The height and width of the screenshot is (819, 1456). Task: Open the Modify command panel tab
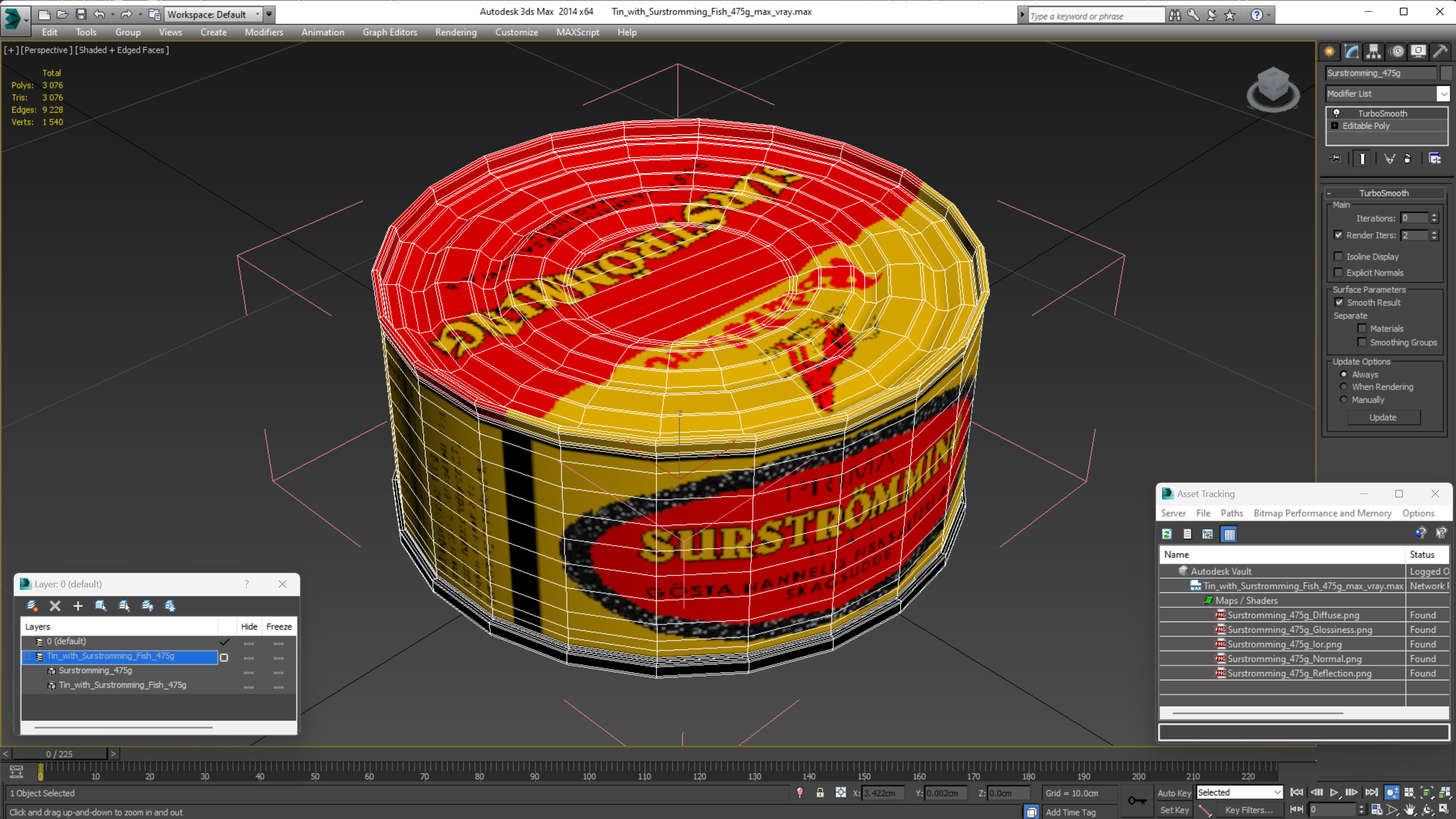[1351, 52]
